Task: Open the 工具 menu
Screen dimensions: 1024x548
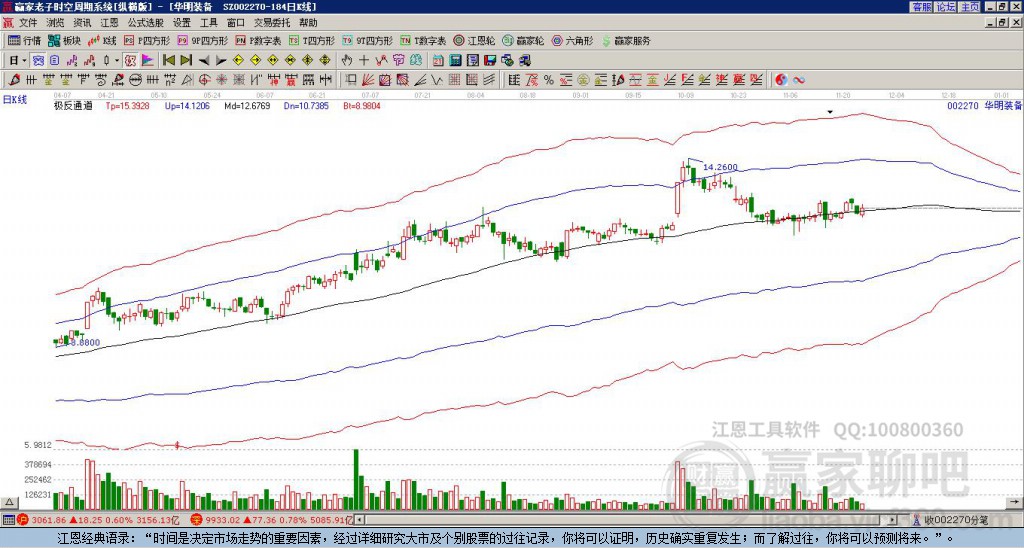Action: 208,23
